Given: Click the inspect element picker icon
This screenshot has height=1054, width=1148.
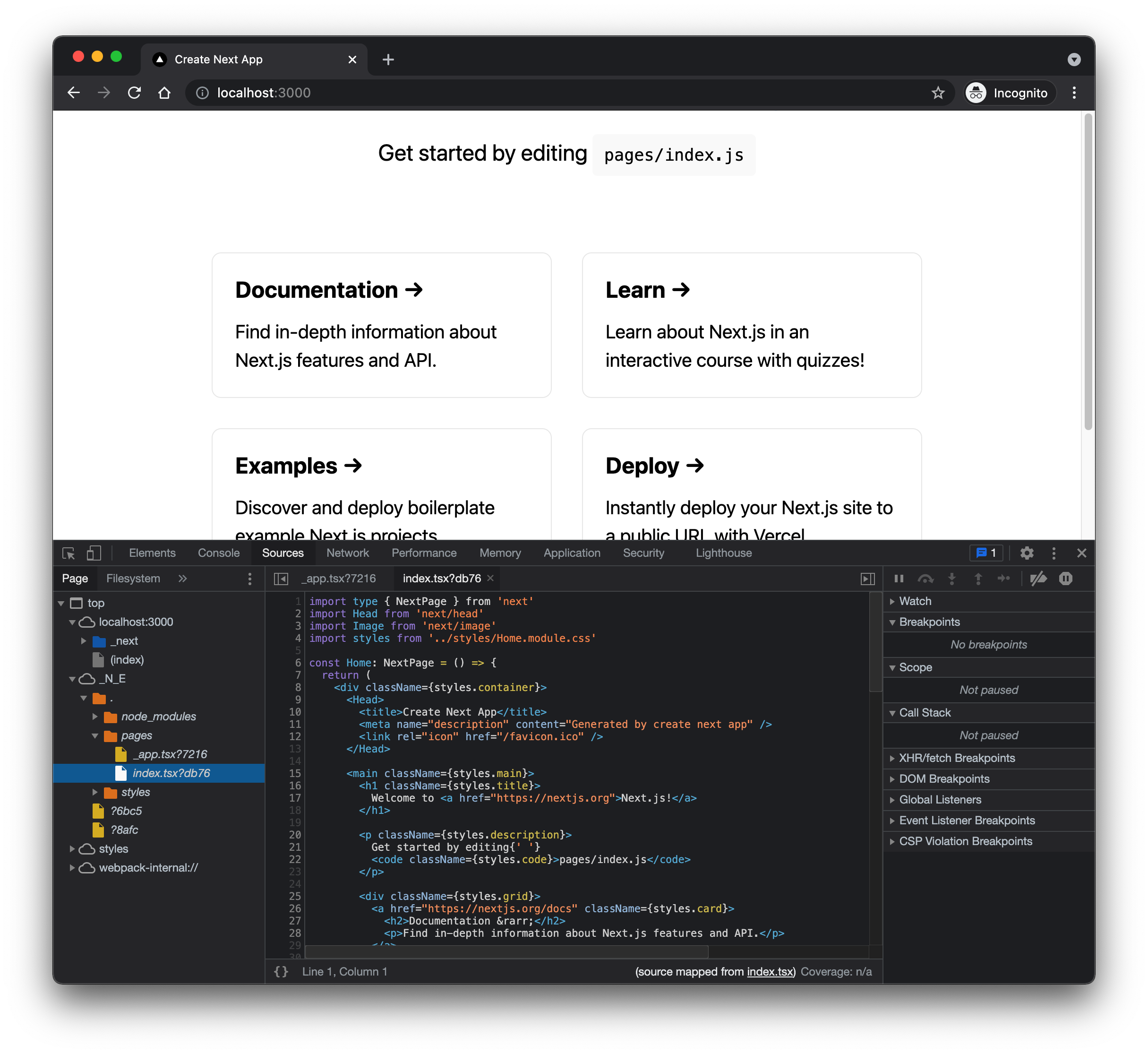Looking at the screenshot, I should coord(69,553).
